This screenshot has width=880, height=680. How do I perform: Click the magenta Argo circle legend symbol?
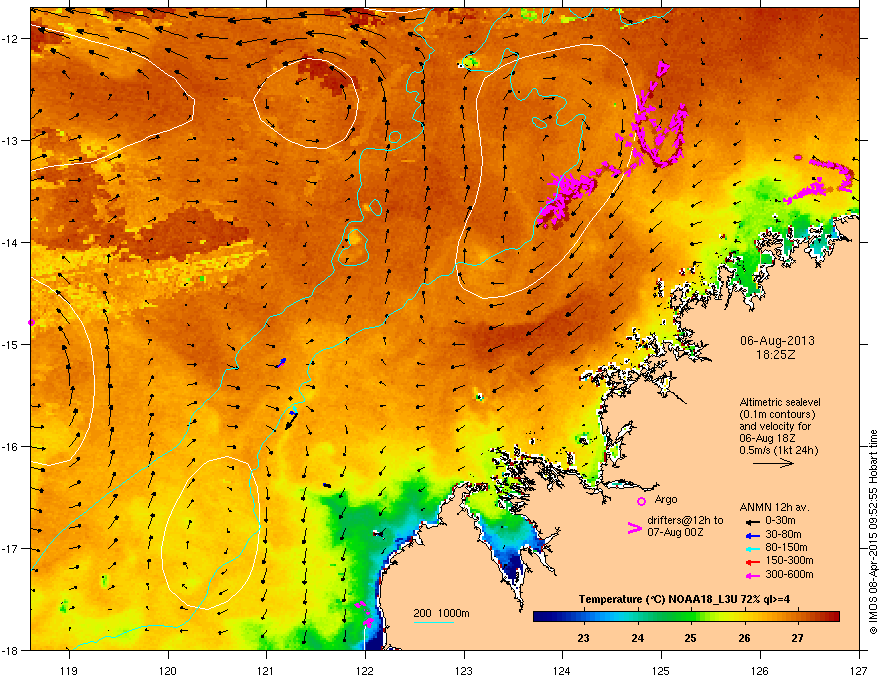click(641, 501)
